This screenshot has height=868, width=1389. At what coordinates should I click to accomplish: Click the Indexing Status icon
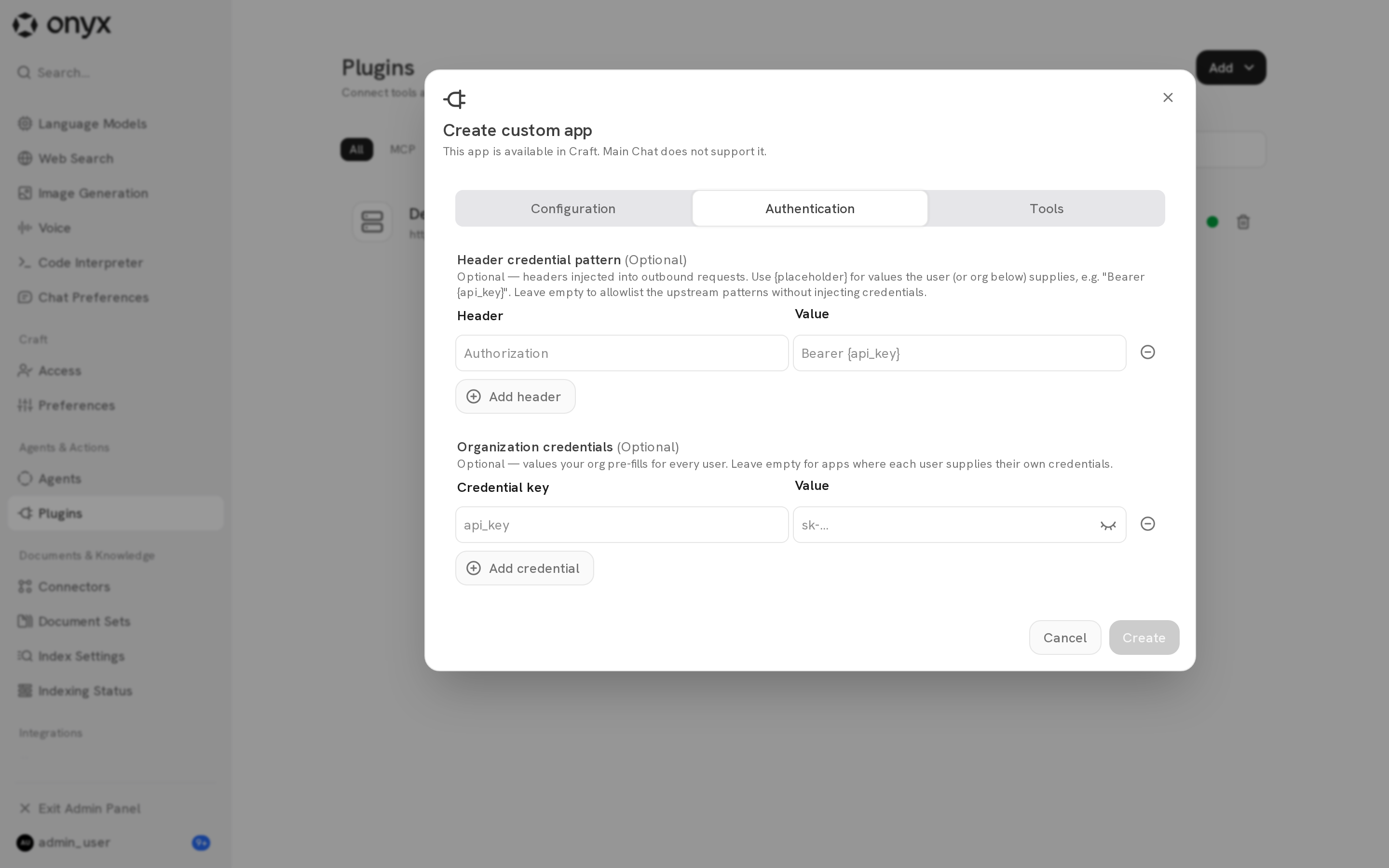25,690
